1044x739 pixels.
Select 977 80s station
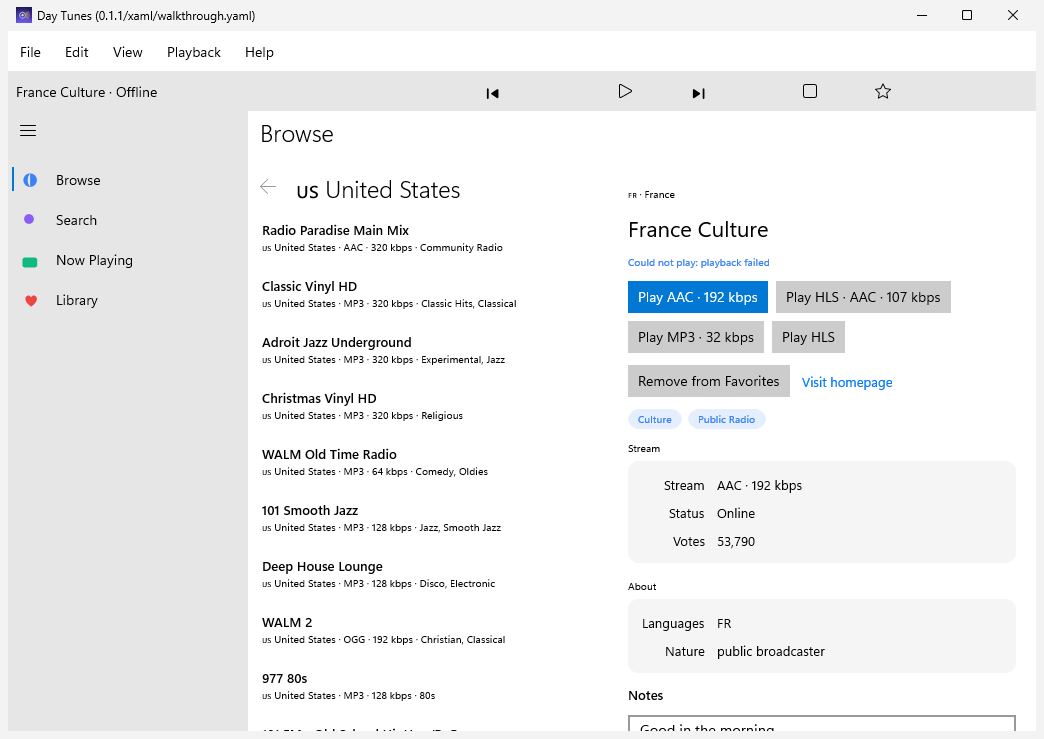coord(426,686)
